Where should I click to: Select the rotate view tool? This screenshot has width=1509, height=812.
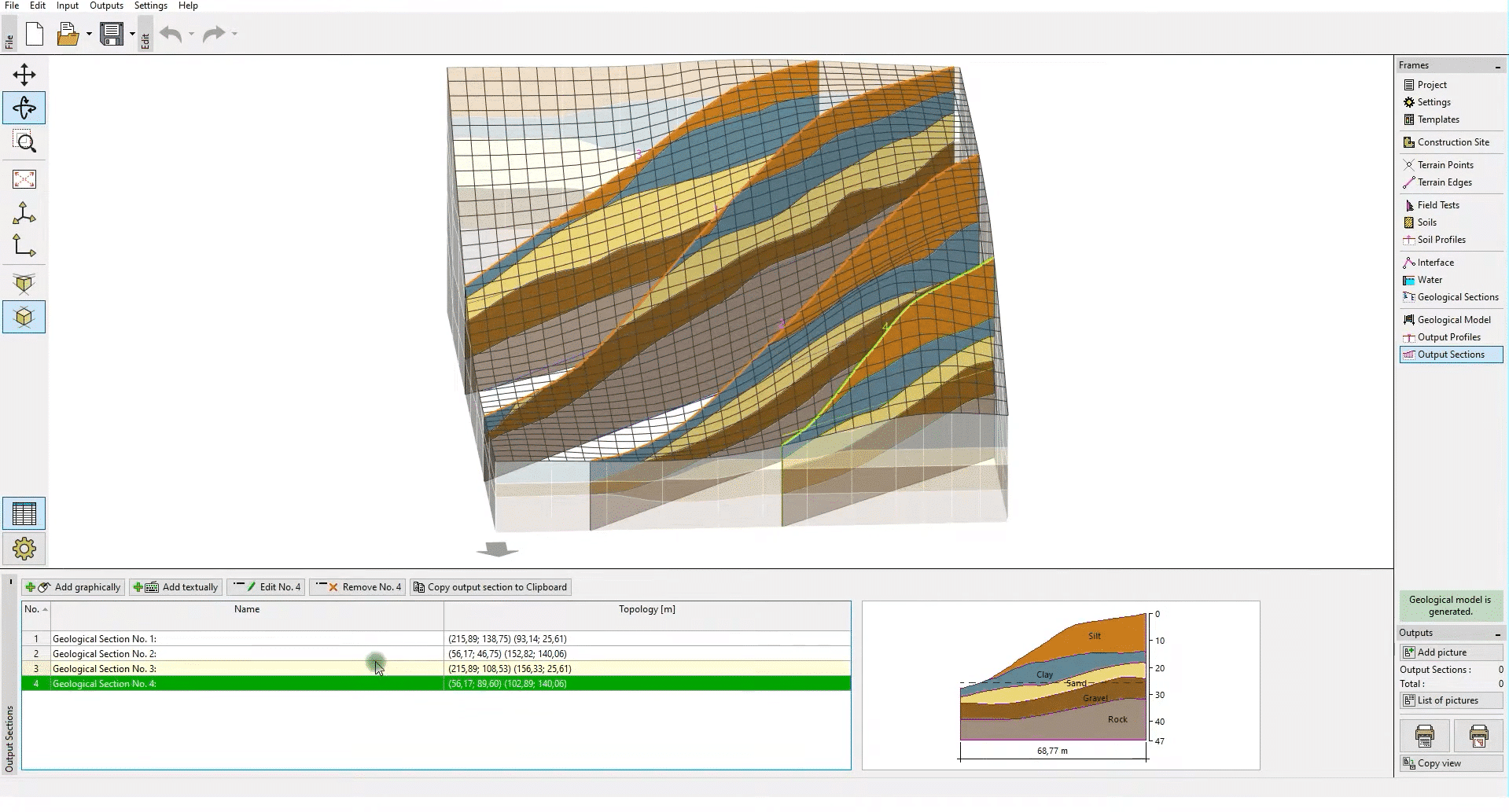tap(24, 108)
